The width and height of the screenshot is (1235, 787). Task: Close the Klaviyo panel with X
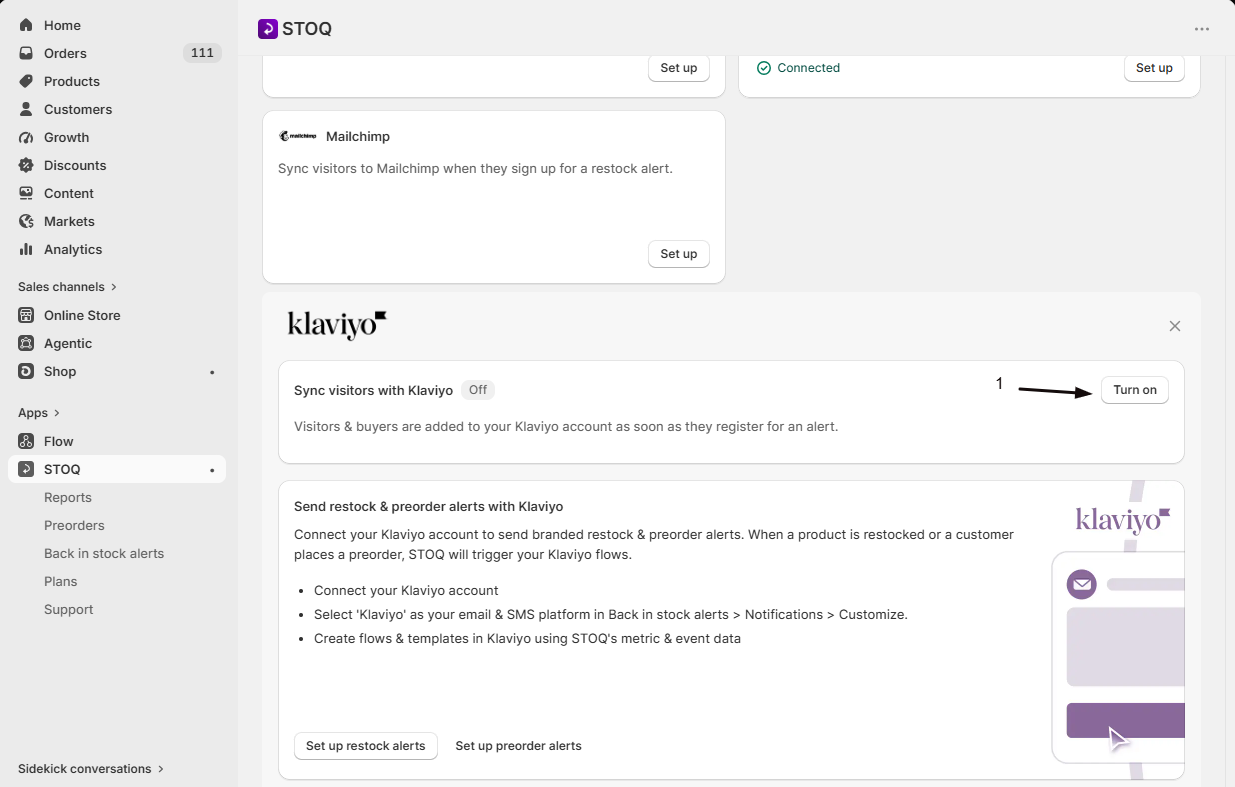1175,326
